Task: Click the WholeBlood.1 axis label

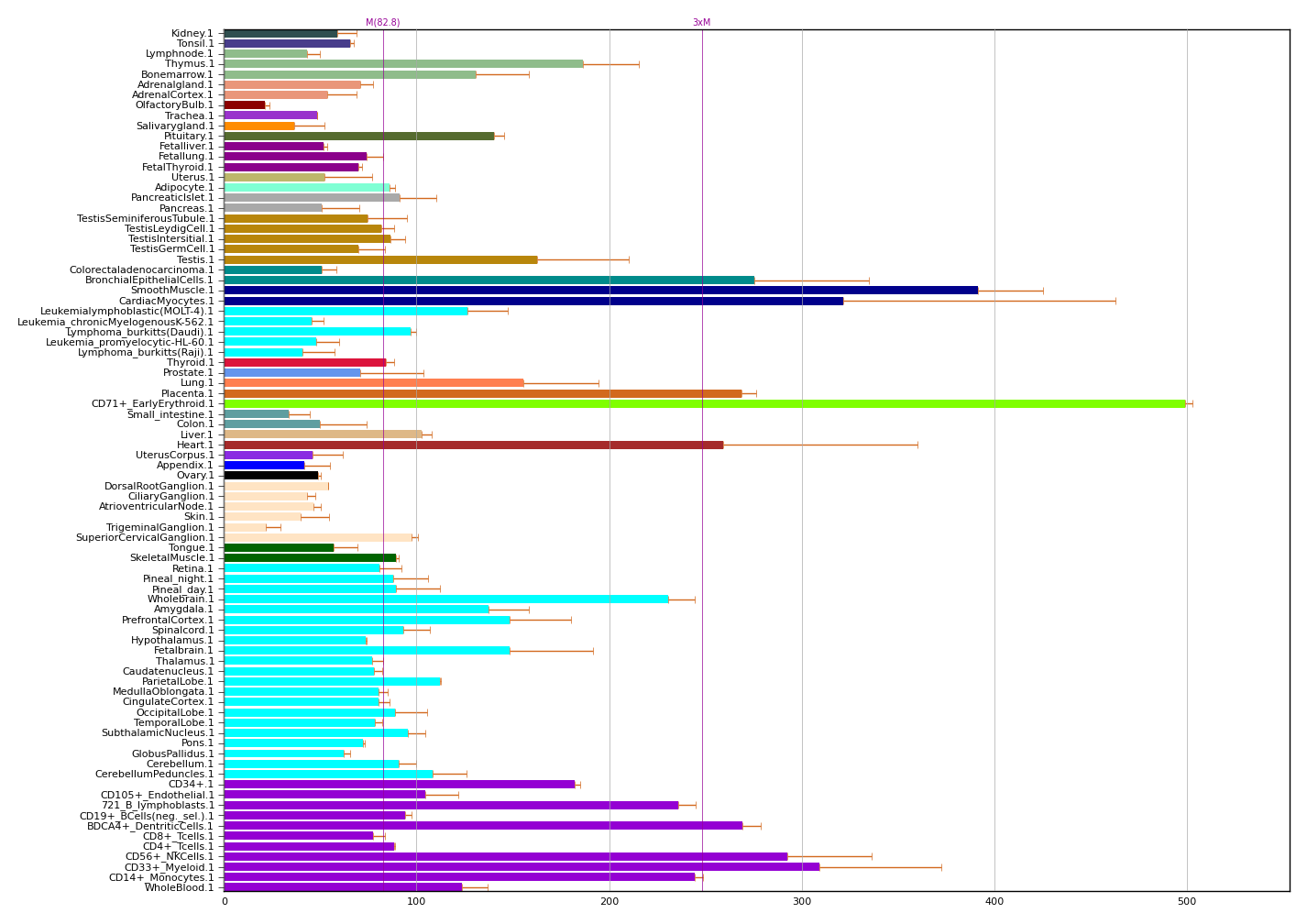Action: coord(179,887)
